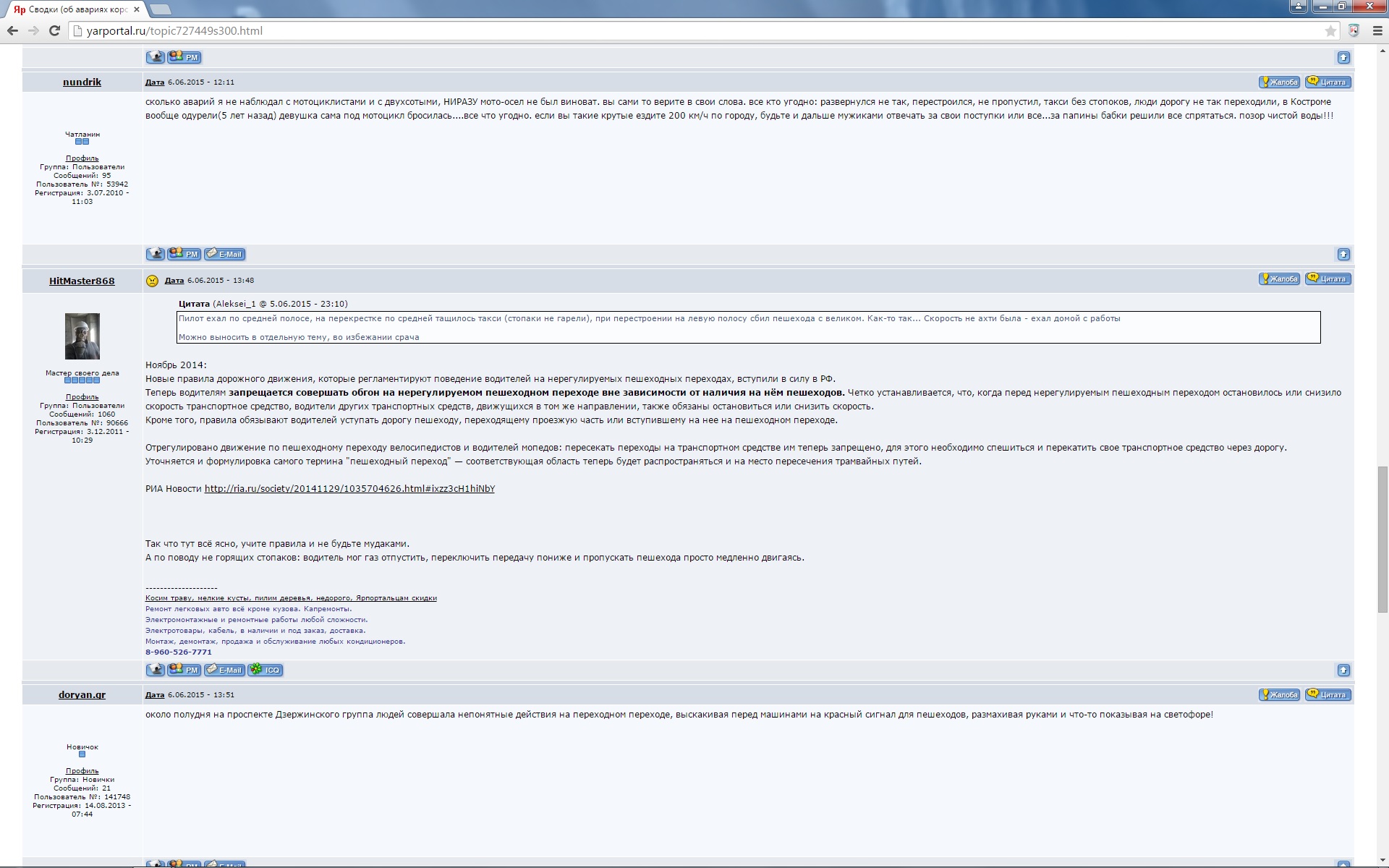Screen dimensions: 1389x868
Task: Reload the page
Action: (x=54, y=30)
